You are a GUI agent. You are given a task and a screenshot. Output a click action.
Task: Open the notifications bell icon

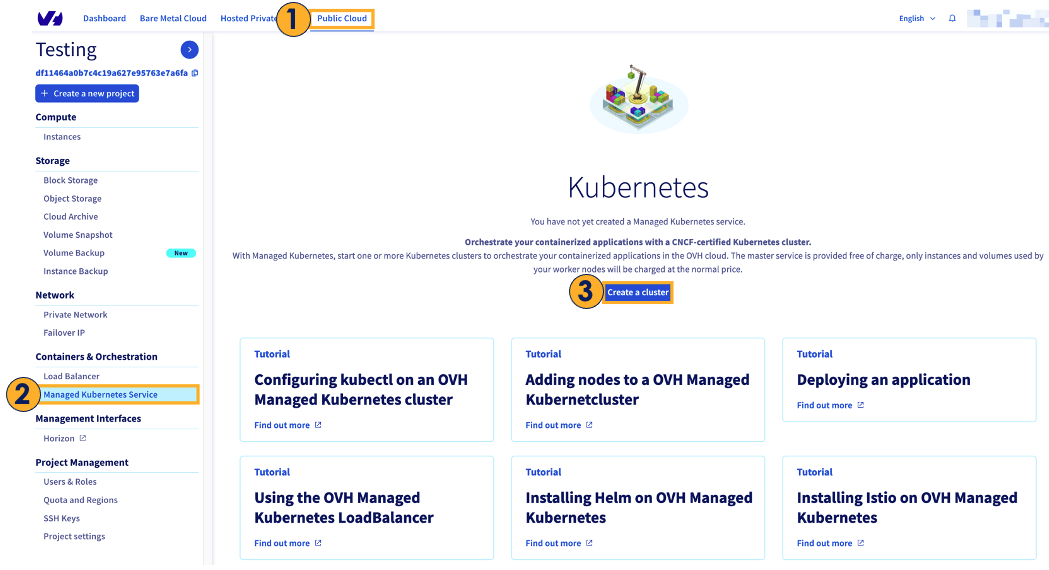point(952,18)
